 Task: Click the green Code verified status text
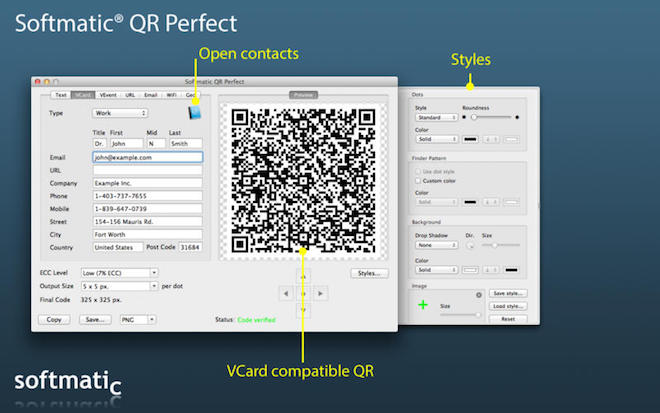256,320
